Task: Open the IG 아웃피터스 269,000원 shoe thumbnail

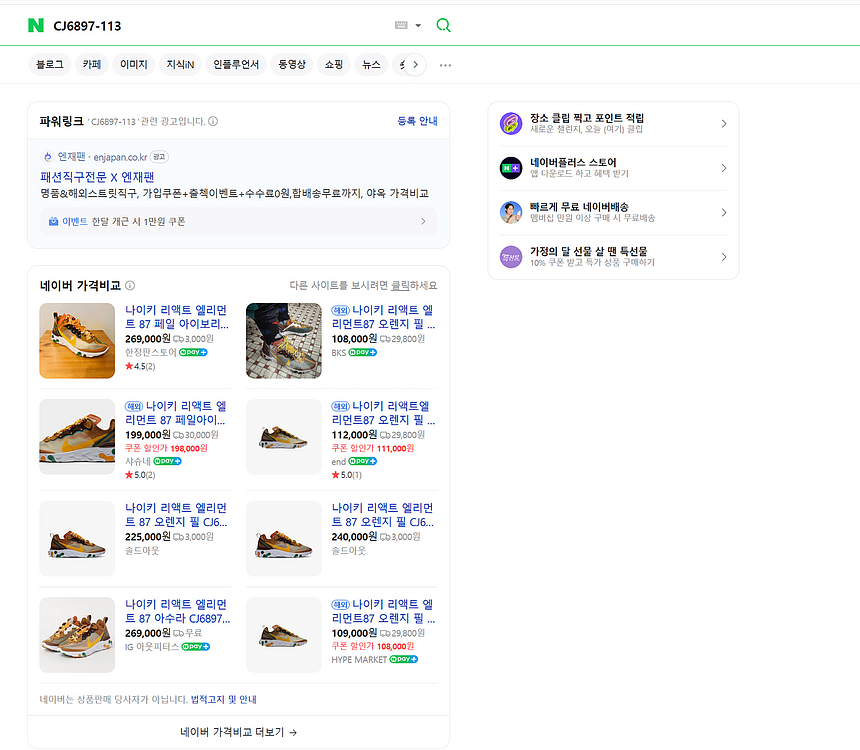Action: [77, 635]
